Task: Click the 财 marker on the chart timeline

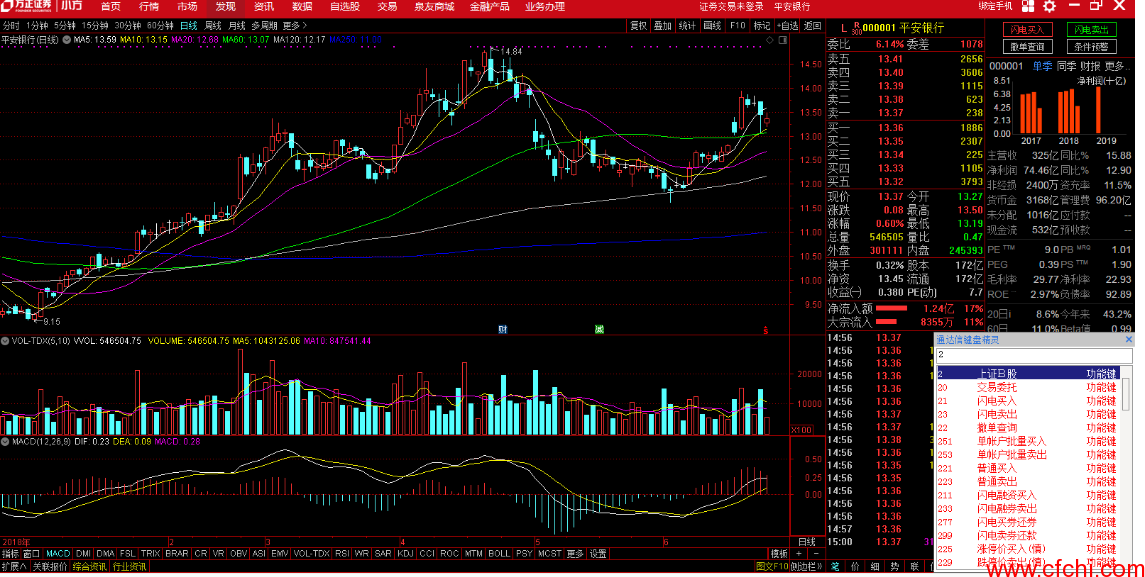Action: pos(502,329)
